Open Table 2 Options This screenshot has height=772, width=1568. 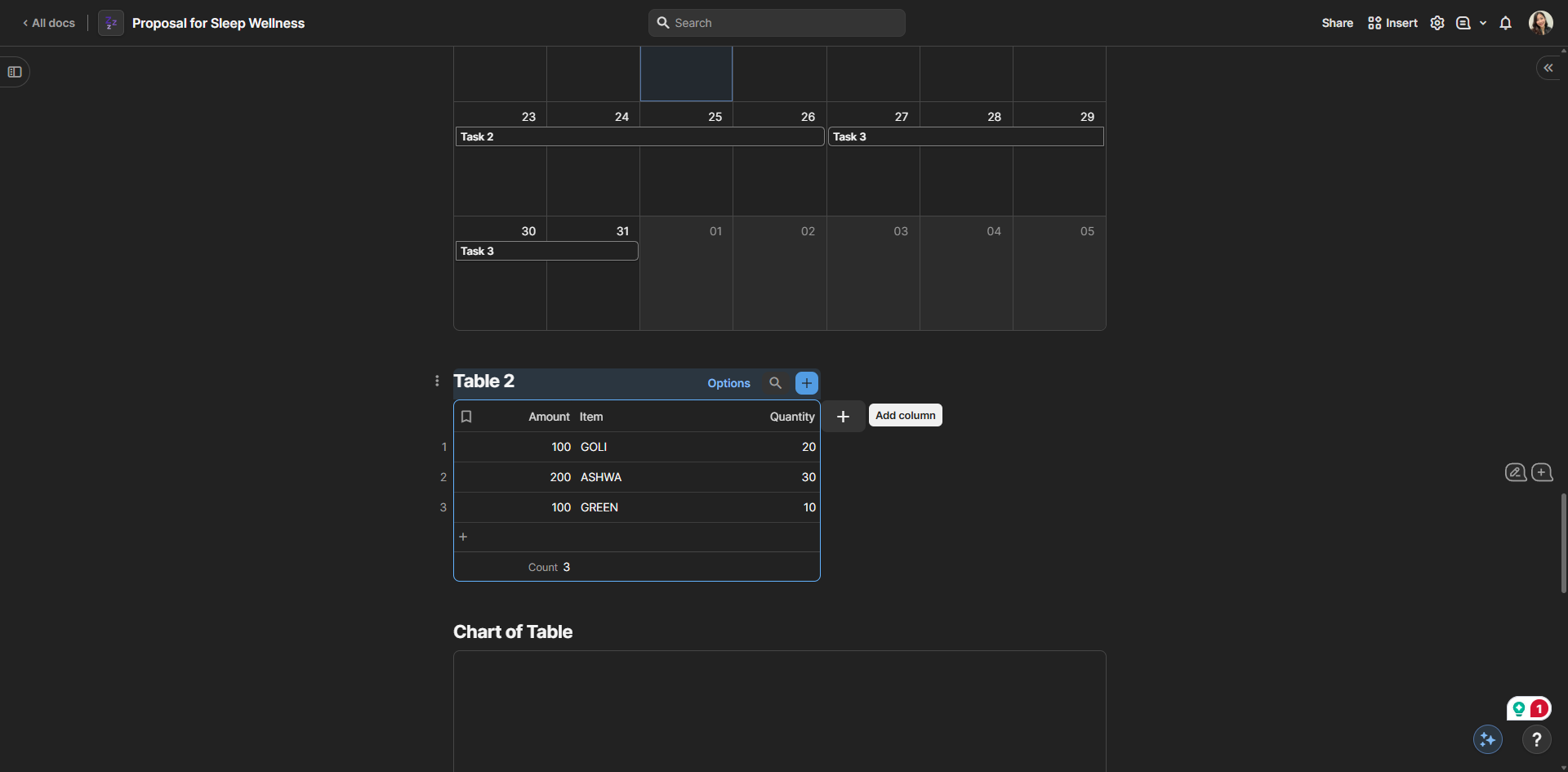click(728, 383)
